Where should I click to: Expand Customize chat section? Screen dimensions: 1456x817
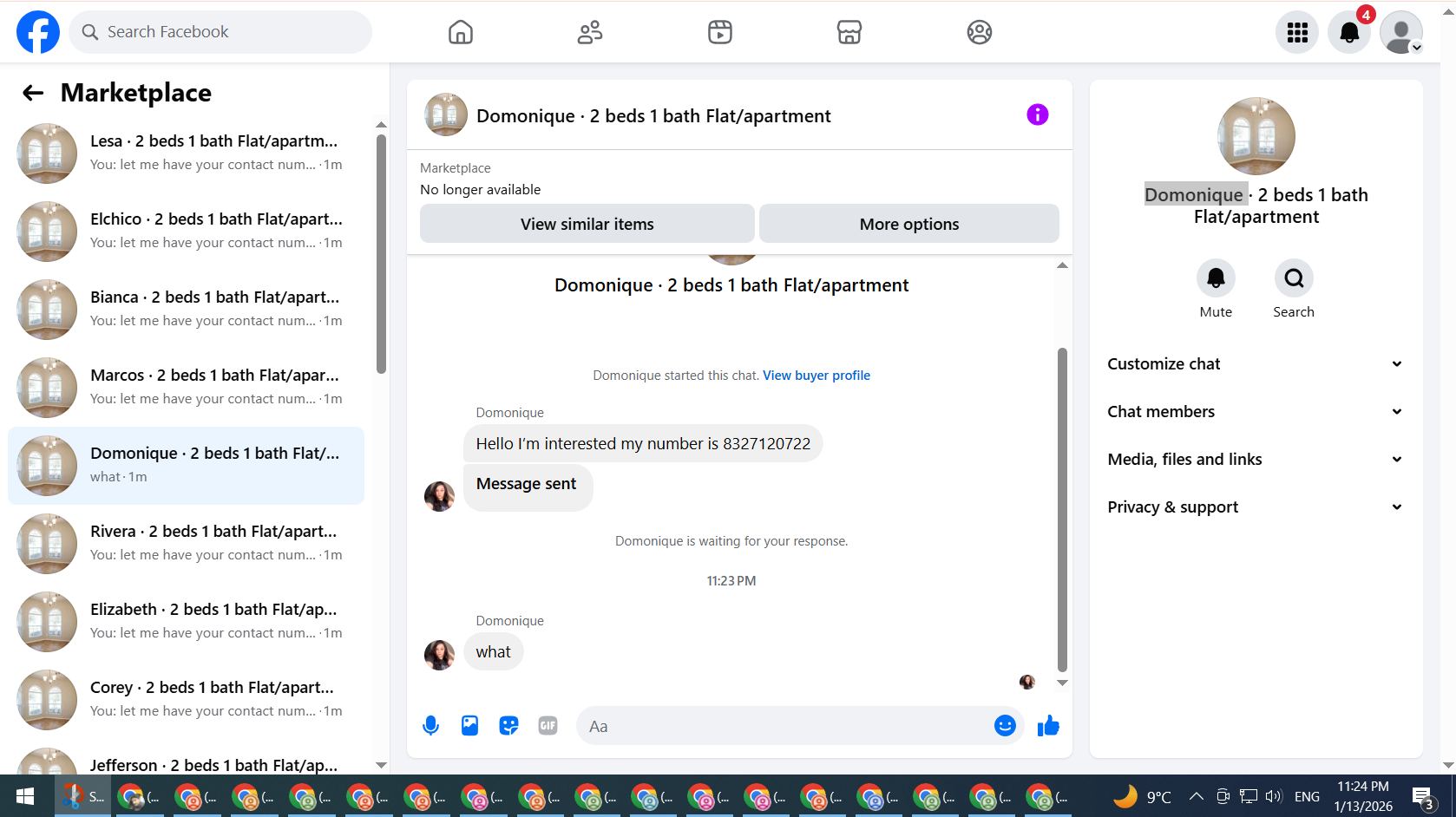coord(1256,364)
